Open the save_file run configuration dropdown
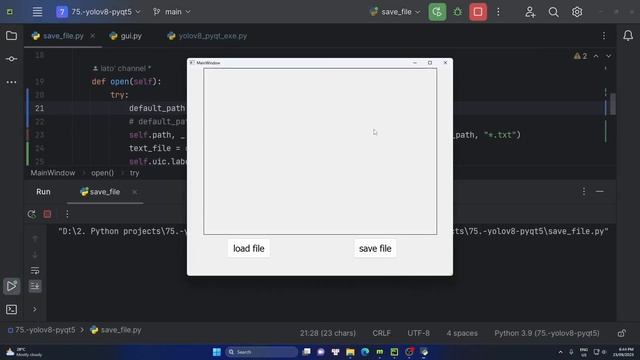Viewport: 640px width, 360px height. pyautogui.click(x=395, y=12)
